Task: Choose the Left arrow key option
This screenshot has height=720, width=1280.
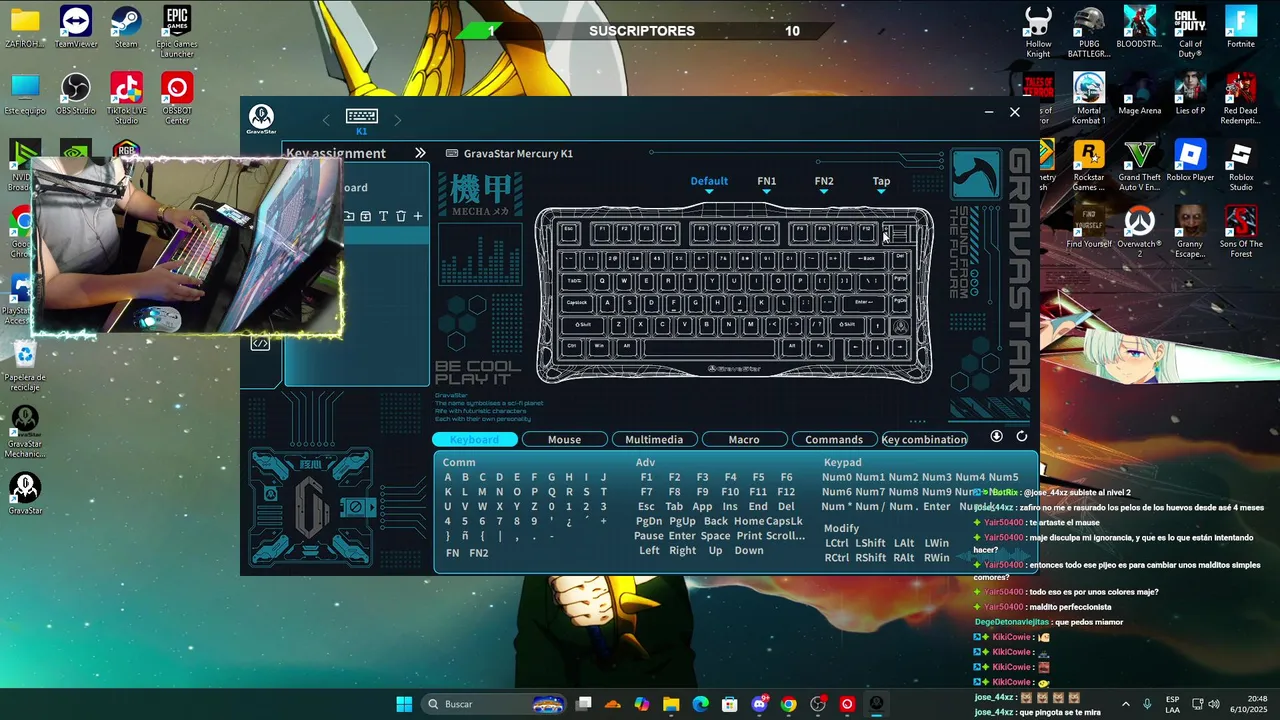Action: [649, 550]
